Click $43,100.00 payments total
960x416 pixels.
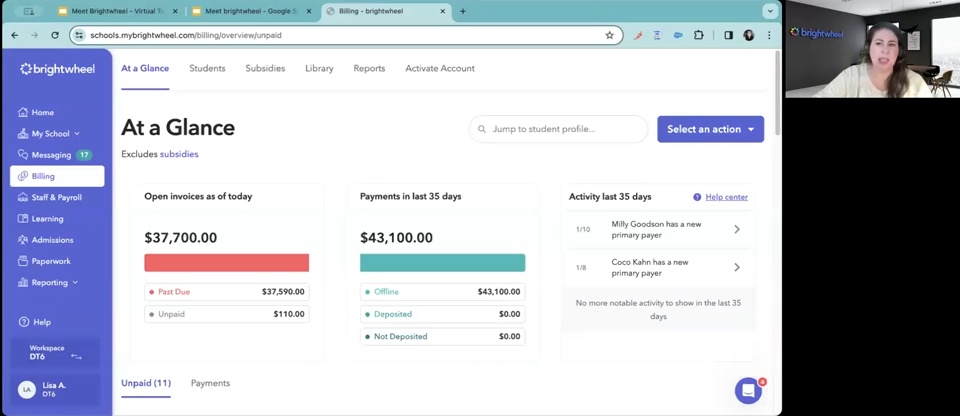click(x=396, y=238)
